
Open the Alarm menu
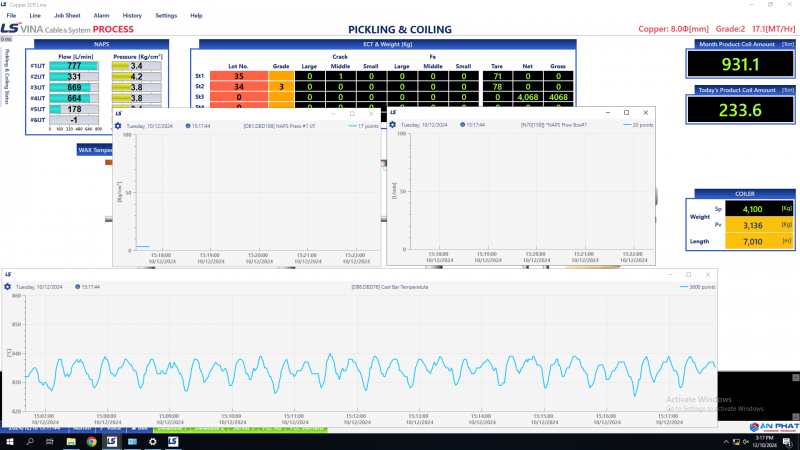click(x=101, y=16)
